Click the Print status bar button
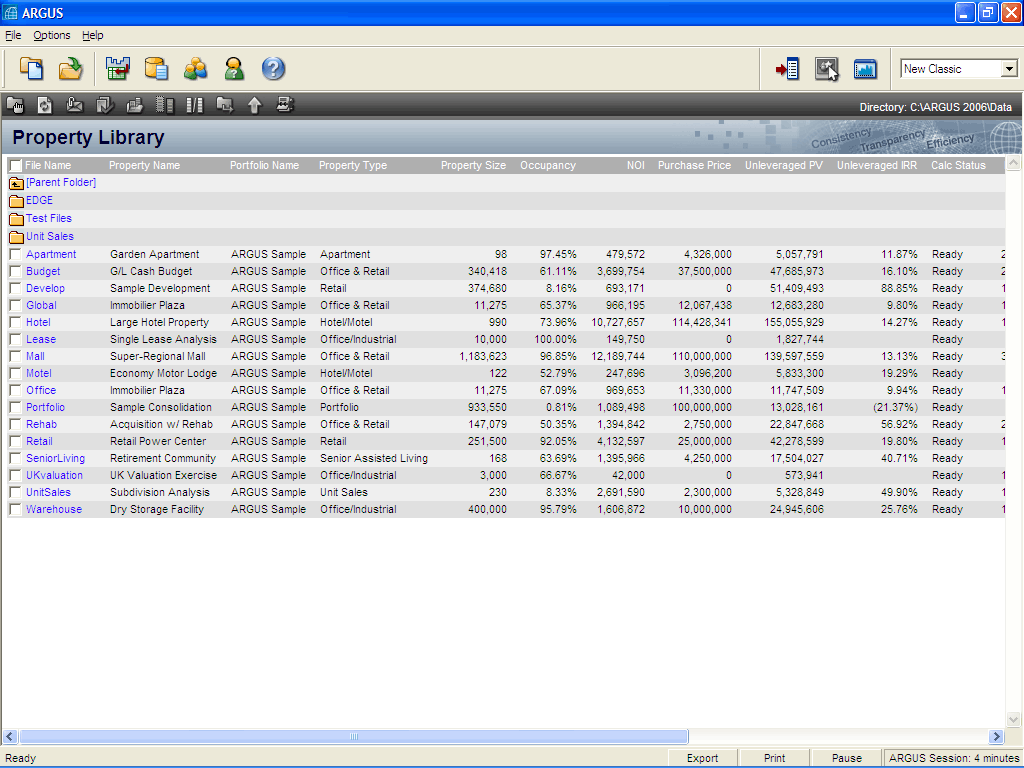 point(775,758)
